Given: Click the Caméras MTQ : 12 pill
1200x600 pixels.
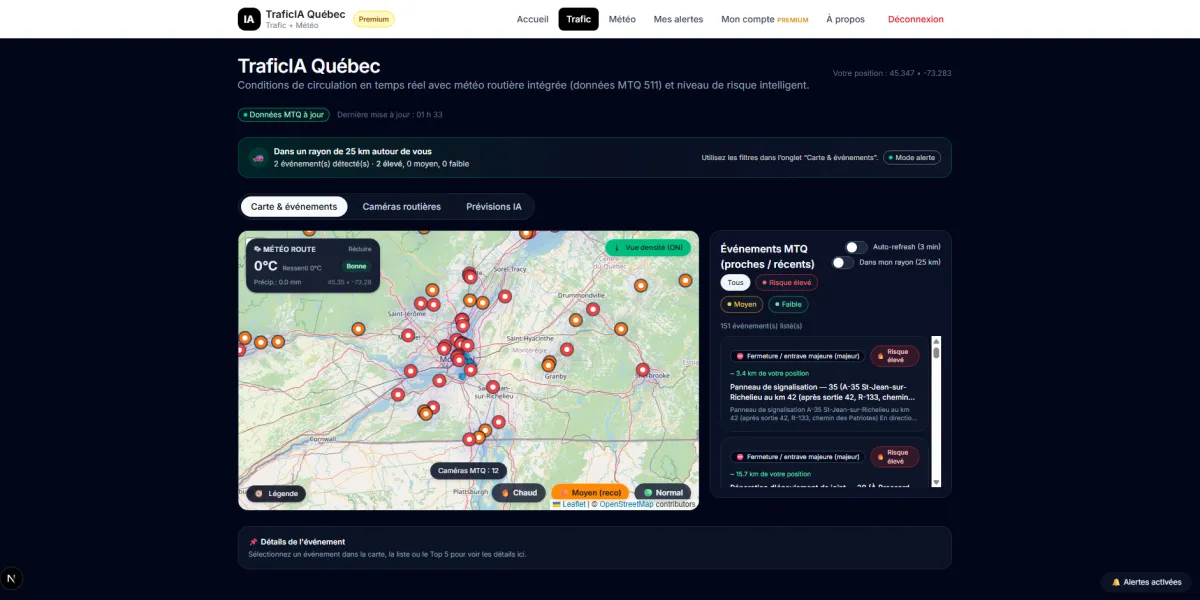Looking at the screenshot, I should point(468,470).
